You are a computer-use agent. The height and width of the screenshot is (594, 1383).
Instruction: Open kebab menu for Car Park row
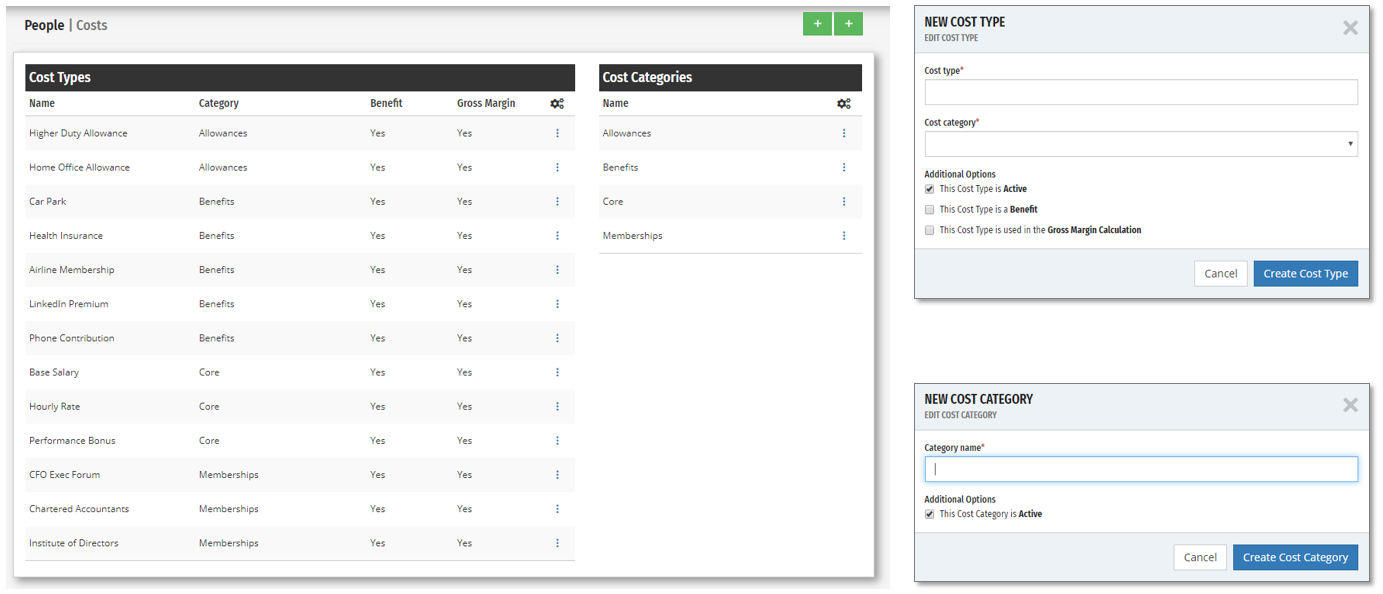pos(557,201)
